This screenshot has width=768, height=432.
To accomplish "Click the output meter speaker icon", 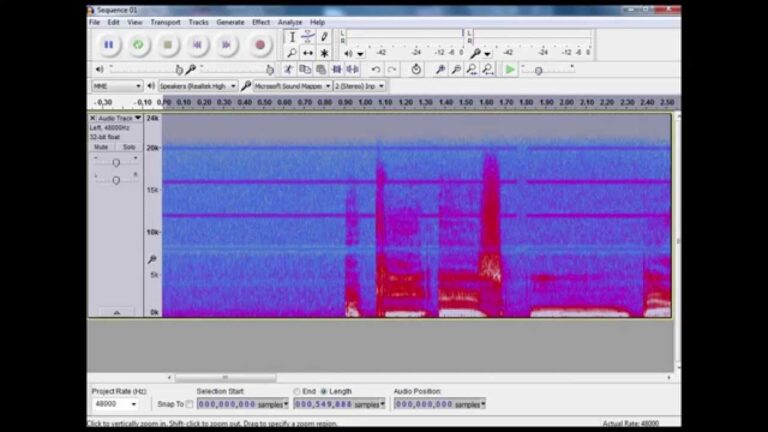I will [x=348, y=53].
